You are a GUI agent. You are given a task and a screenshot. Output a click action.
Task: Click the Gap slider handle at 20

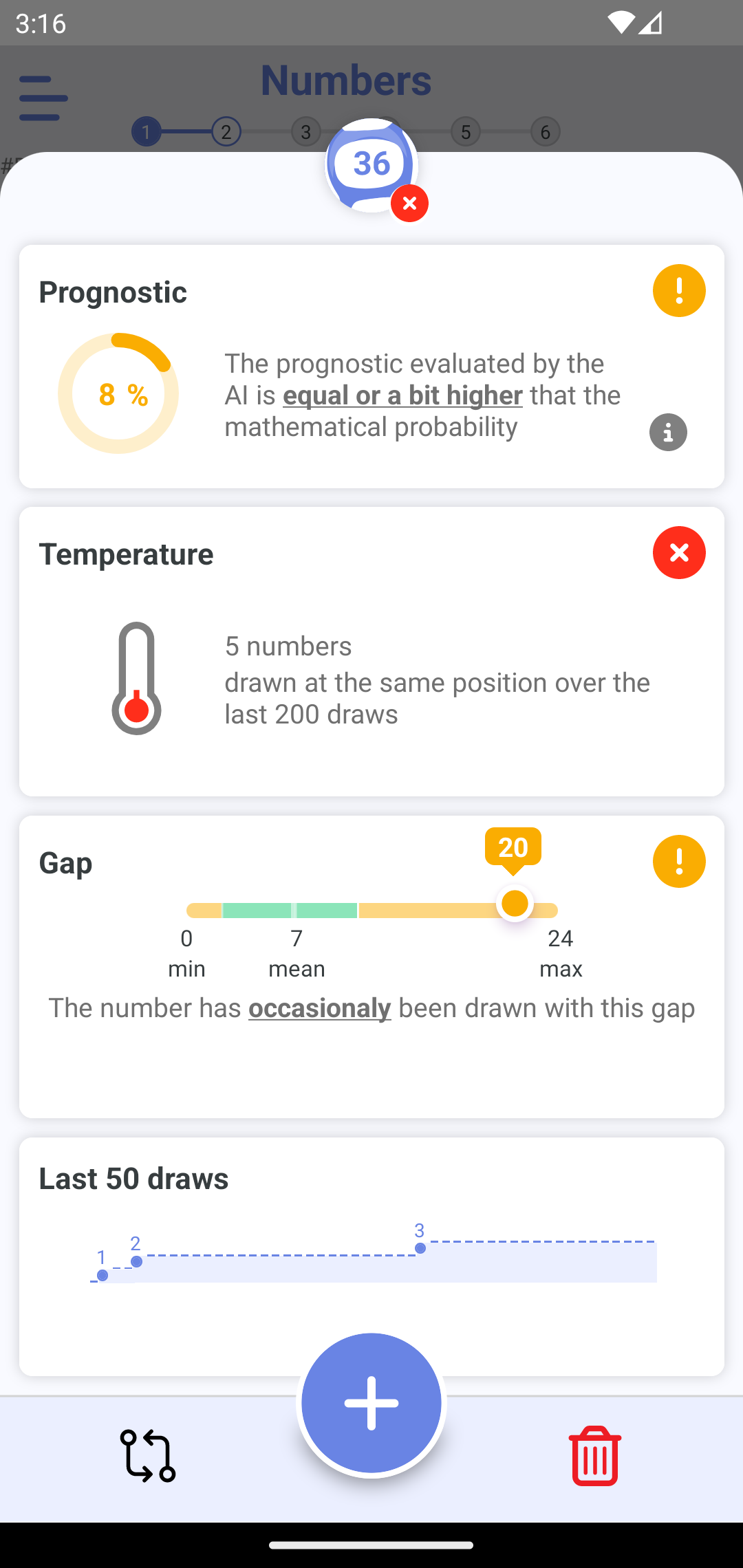[x=515, y=903]
